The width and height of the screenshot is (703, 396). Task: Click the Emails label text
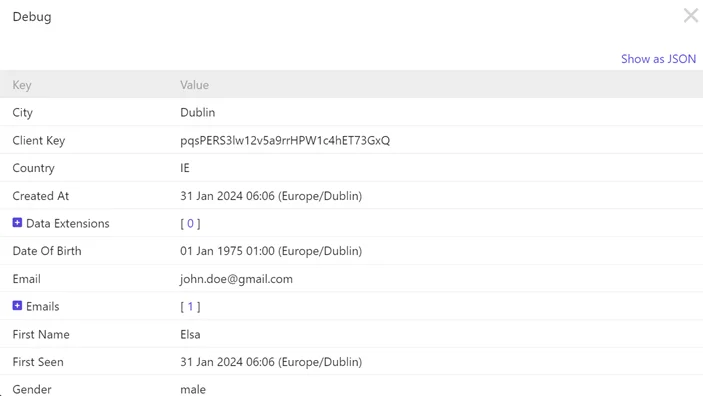[x=43, y=306]
